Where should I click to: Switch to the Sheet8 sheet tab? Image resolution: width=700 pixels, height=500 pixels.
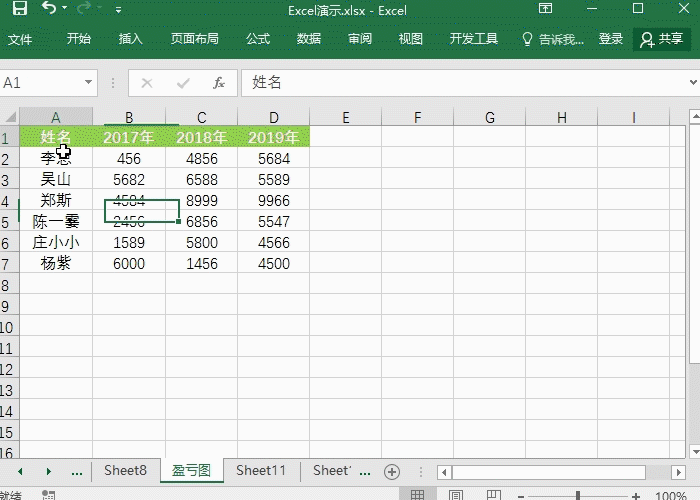click(x=125, y=470)
